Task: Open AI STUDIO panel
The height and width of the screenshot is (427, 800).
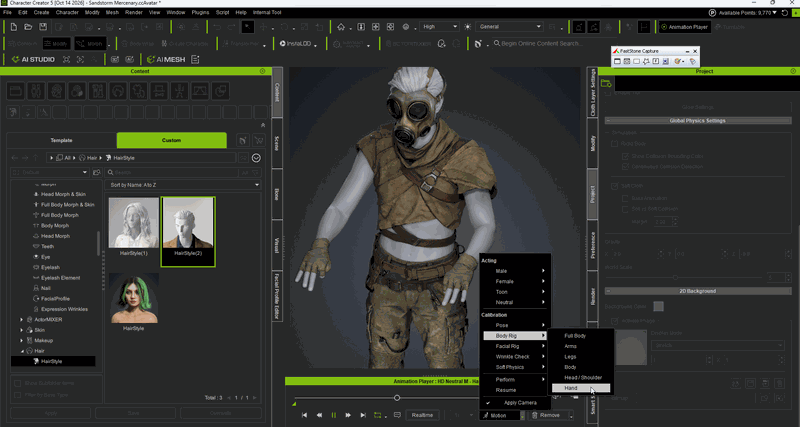Action: point(33,60)
